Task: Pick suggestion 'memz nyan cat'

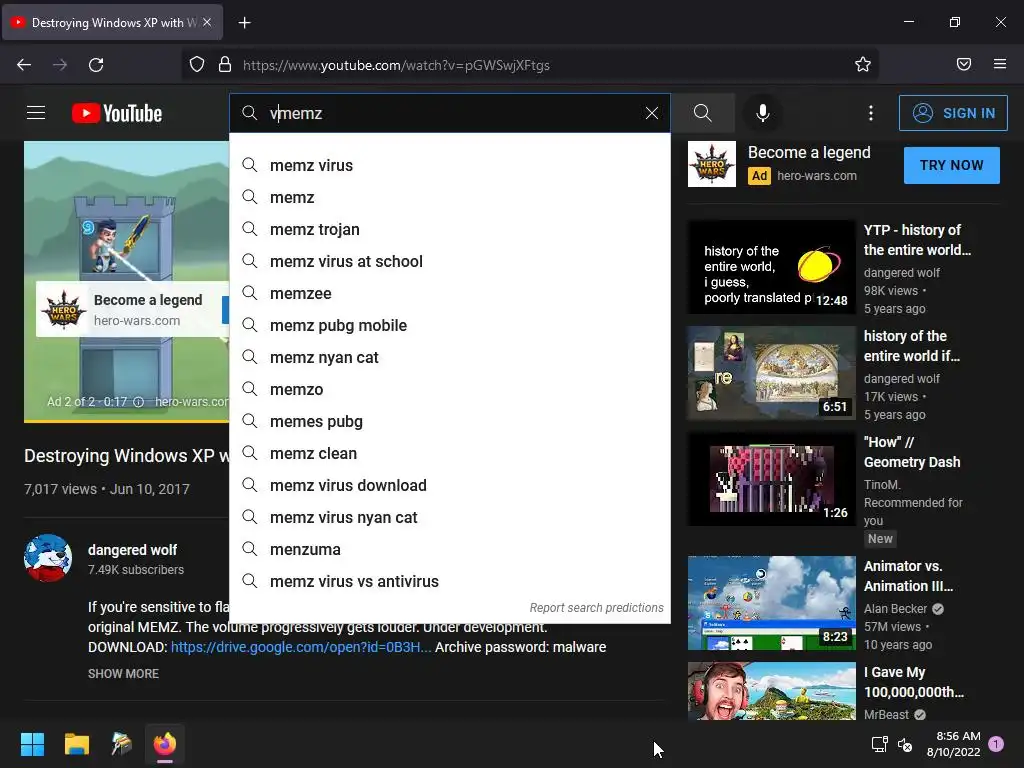Action: point(449,357)
